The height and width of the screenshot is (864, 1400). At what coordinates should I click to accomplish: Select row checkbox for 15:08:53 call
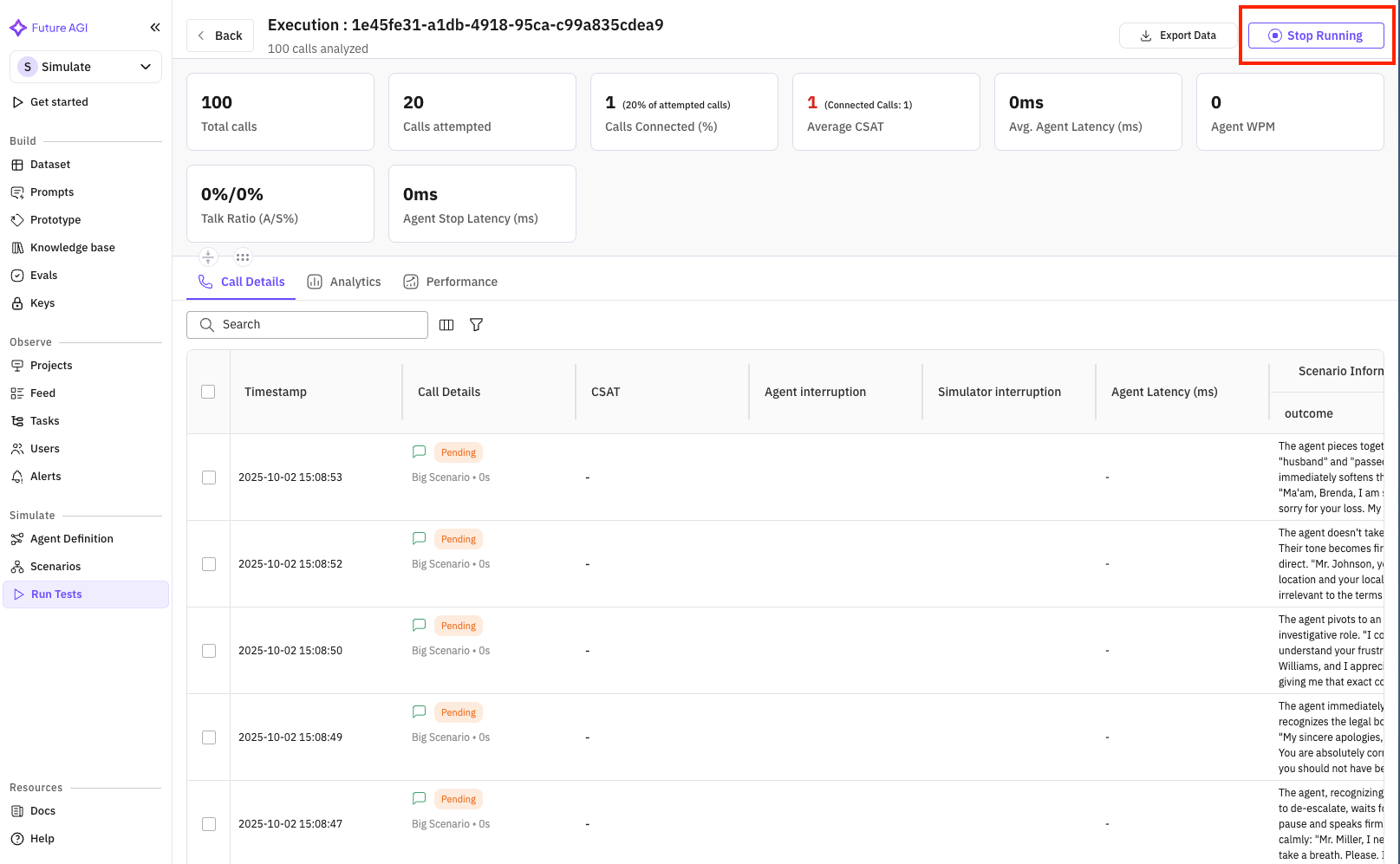209,477
